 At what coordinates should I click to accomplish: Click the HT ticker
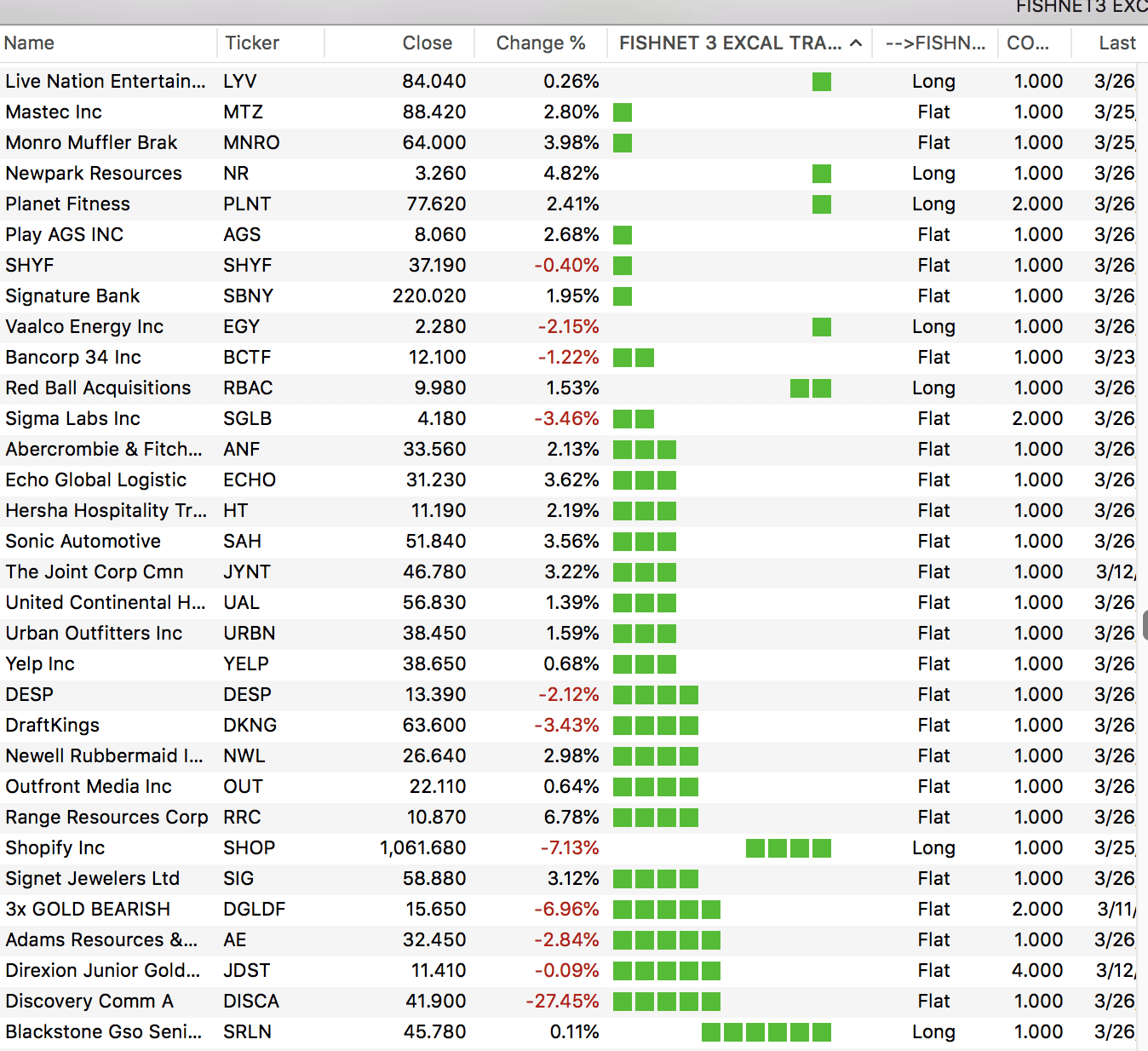tap(236, 511)
